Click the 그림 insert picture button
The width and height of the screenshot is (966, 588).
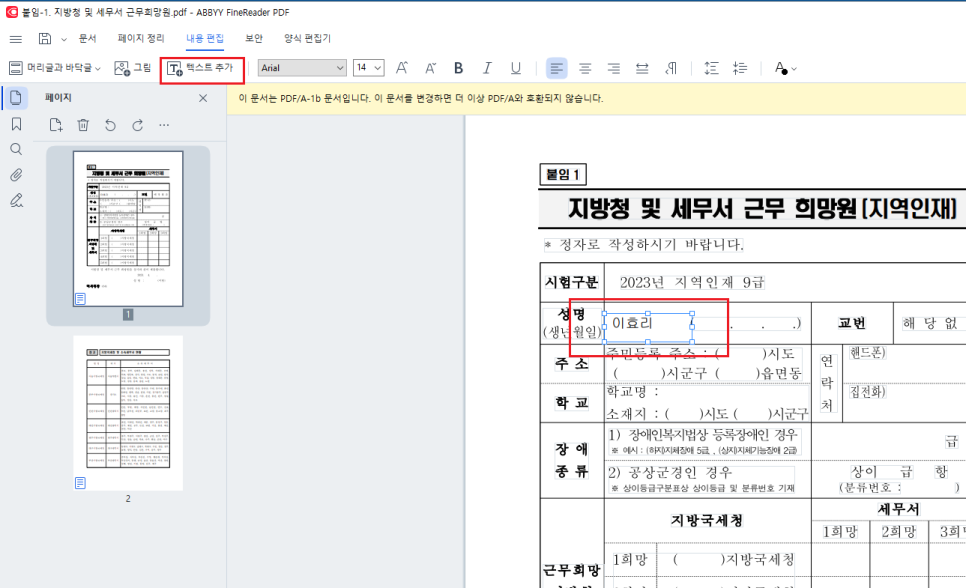coord(132,68)
